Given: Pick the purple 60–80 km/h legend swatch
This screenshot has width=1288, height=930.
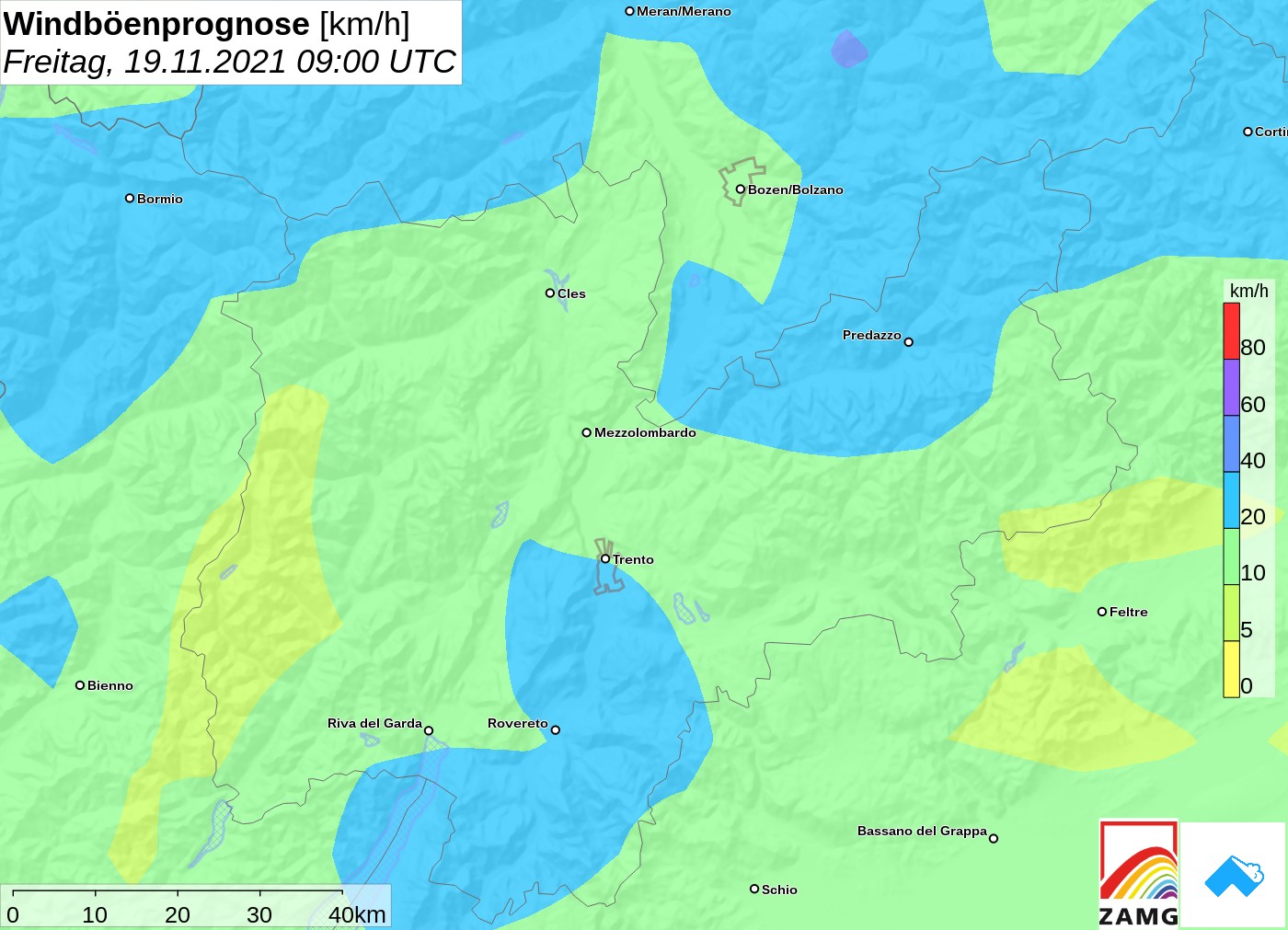Looking at the screenshot, I should click(x=1231, y=387).
